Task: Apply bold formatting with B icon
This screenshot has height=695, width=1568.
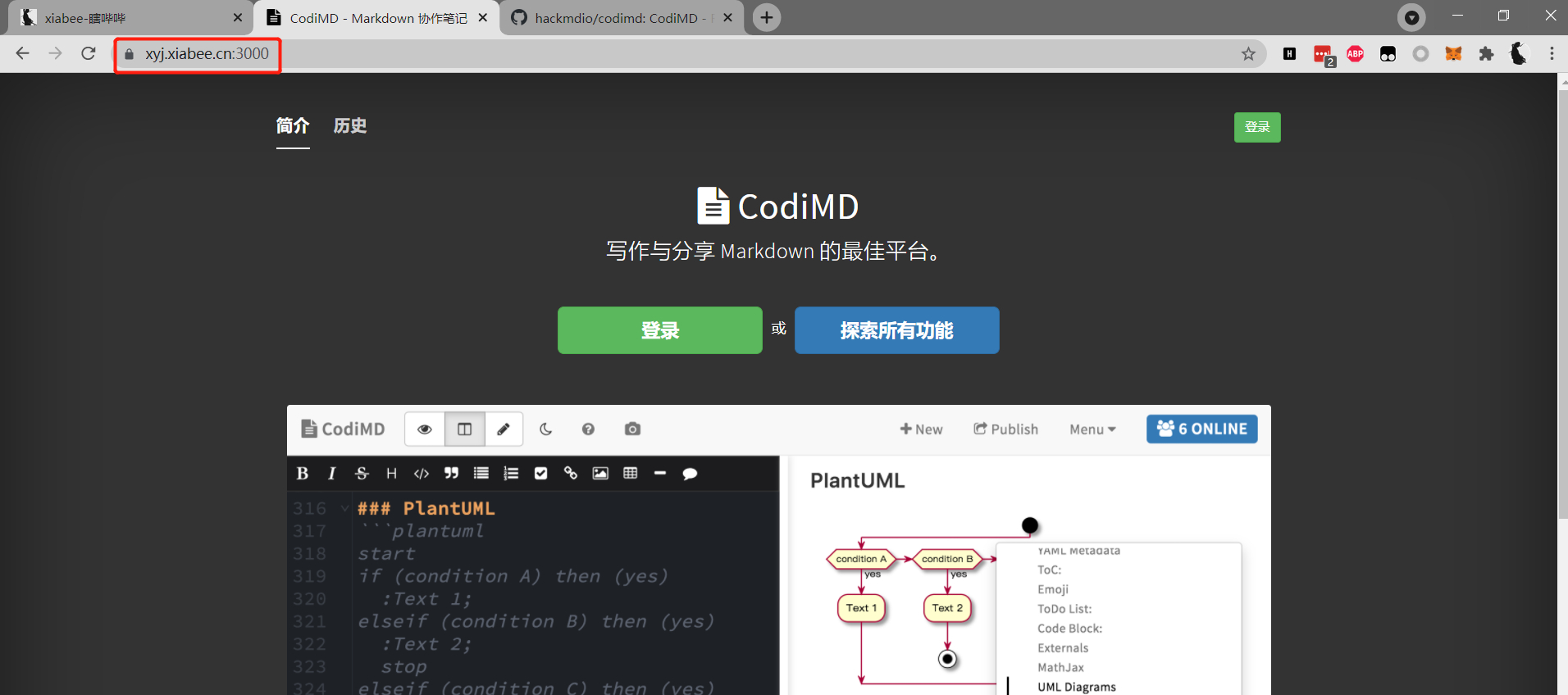Action: coord(303,473)
